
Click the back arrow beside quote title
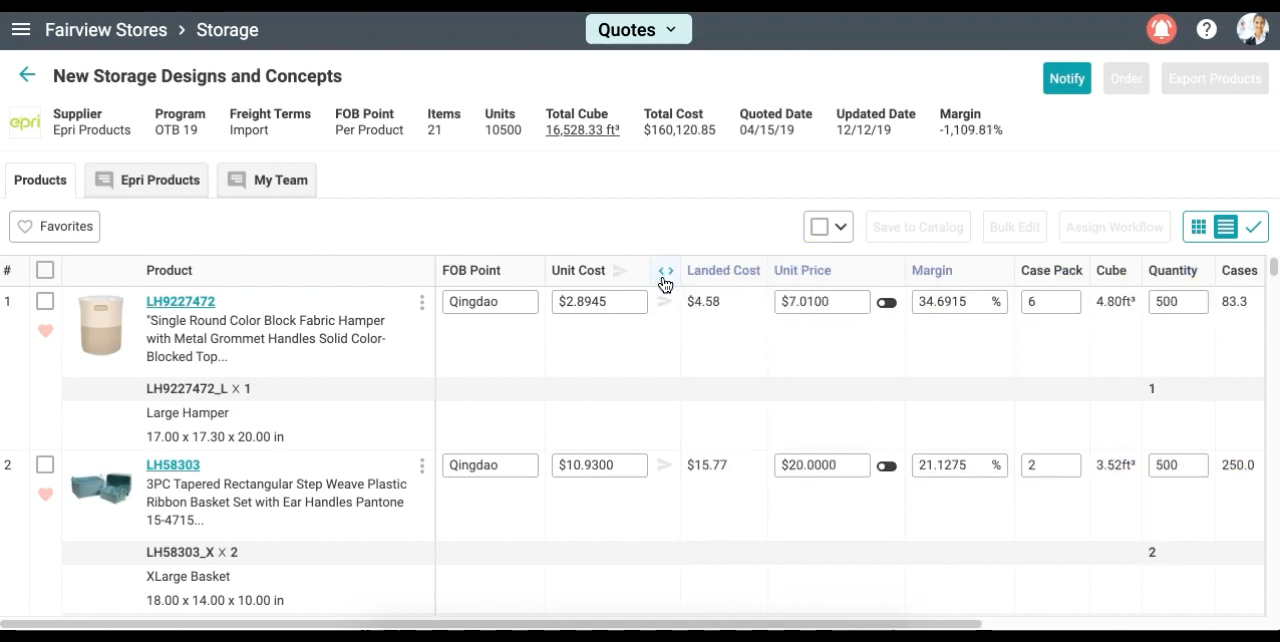tap(27, 75)
